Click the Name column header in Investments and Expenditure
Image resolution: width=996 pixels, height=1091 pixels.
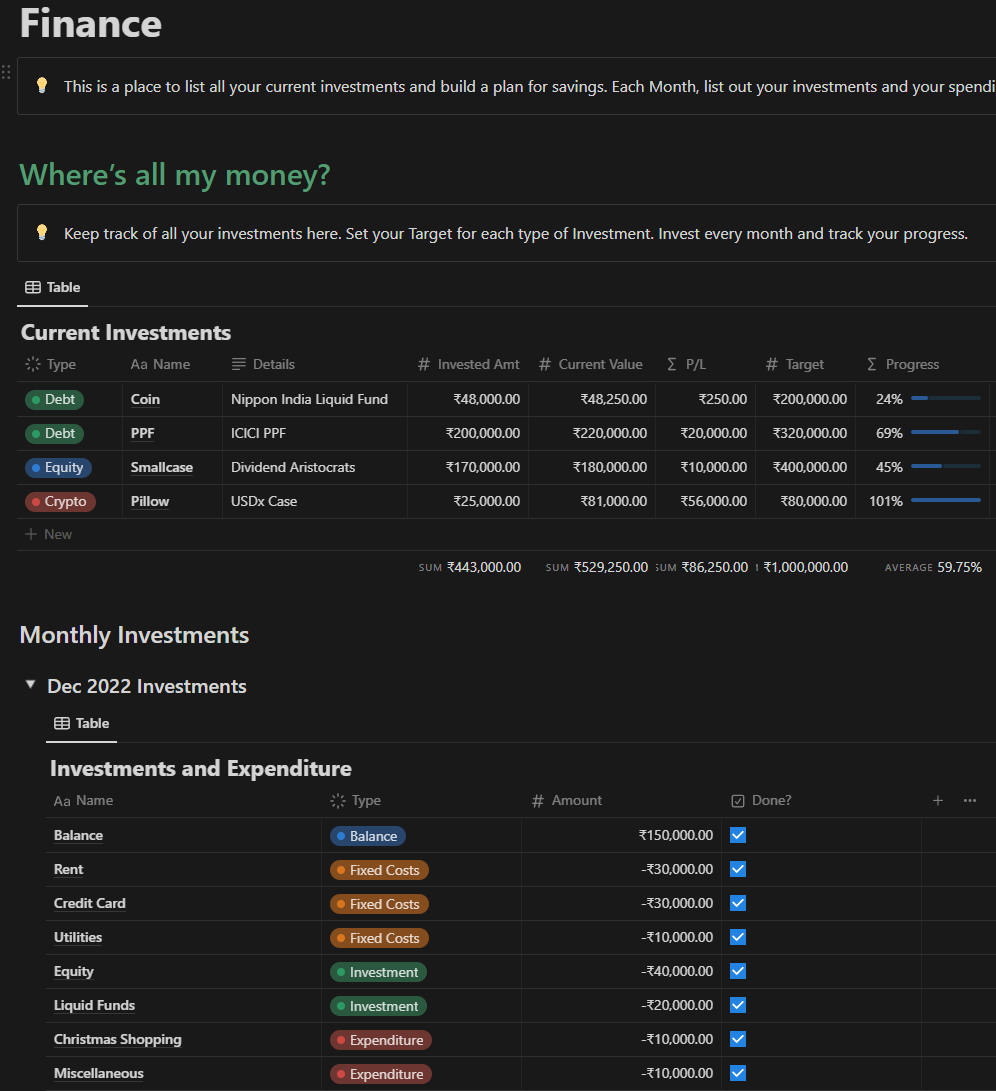tap(84, 801)
